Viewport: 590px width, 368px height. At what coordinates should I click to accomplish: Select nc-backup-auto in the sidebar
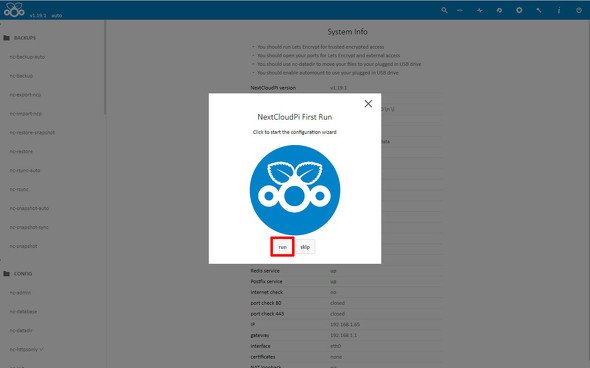coord(27,57)
